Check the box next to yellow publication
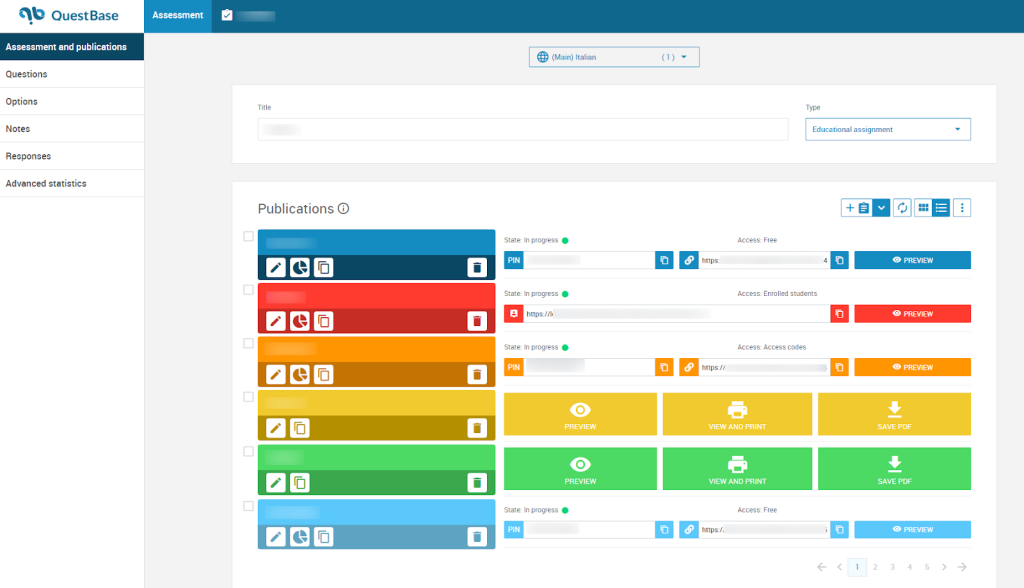The image size is (1024, 588). click(x=249, y=397)
